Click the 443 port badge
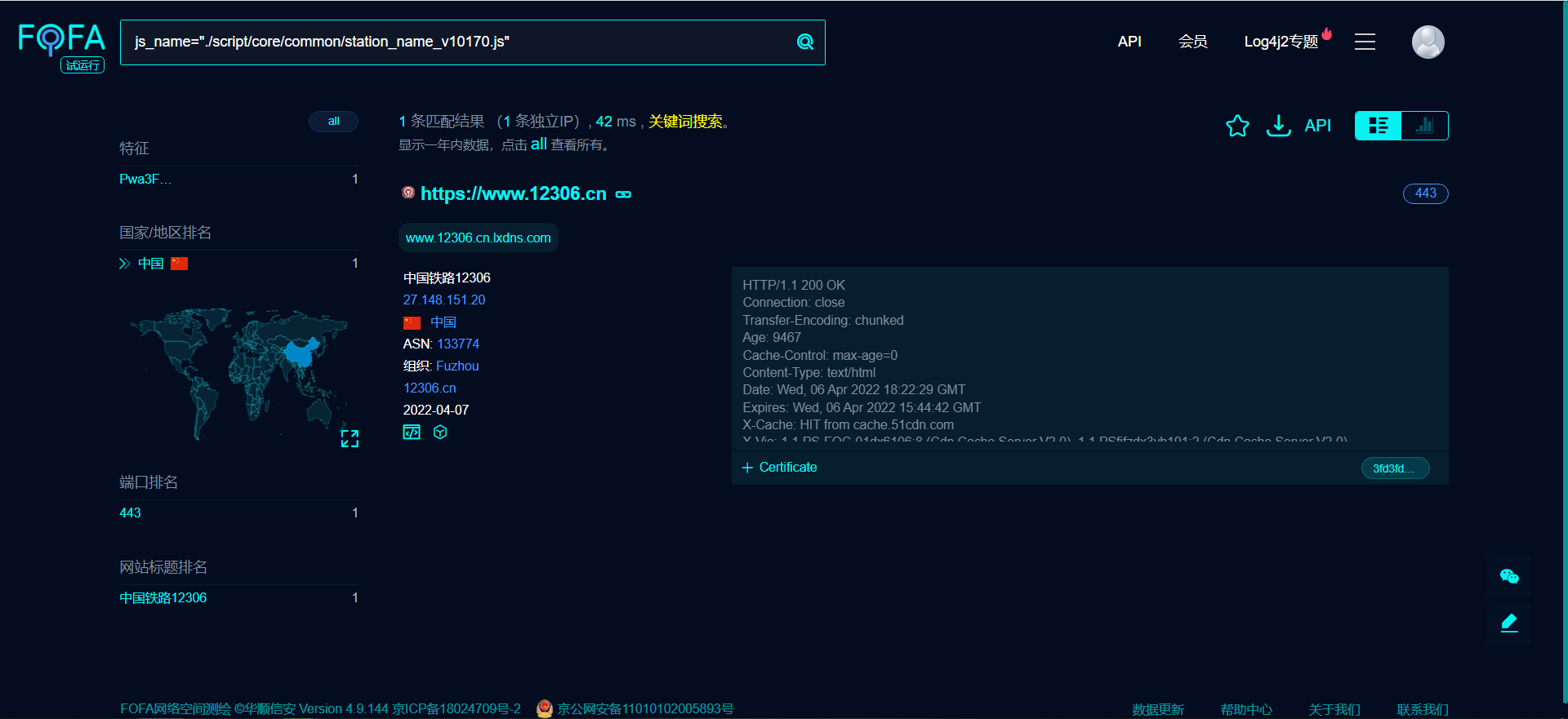Viewport: 1568px width, 719px height. [x=1425, y=193]
